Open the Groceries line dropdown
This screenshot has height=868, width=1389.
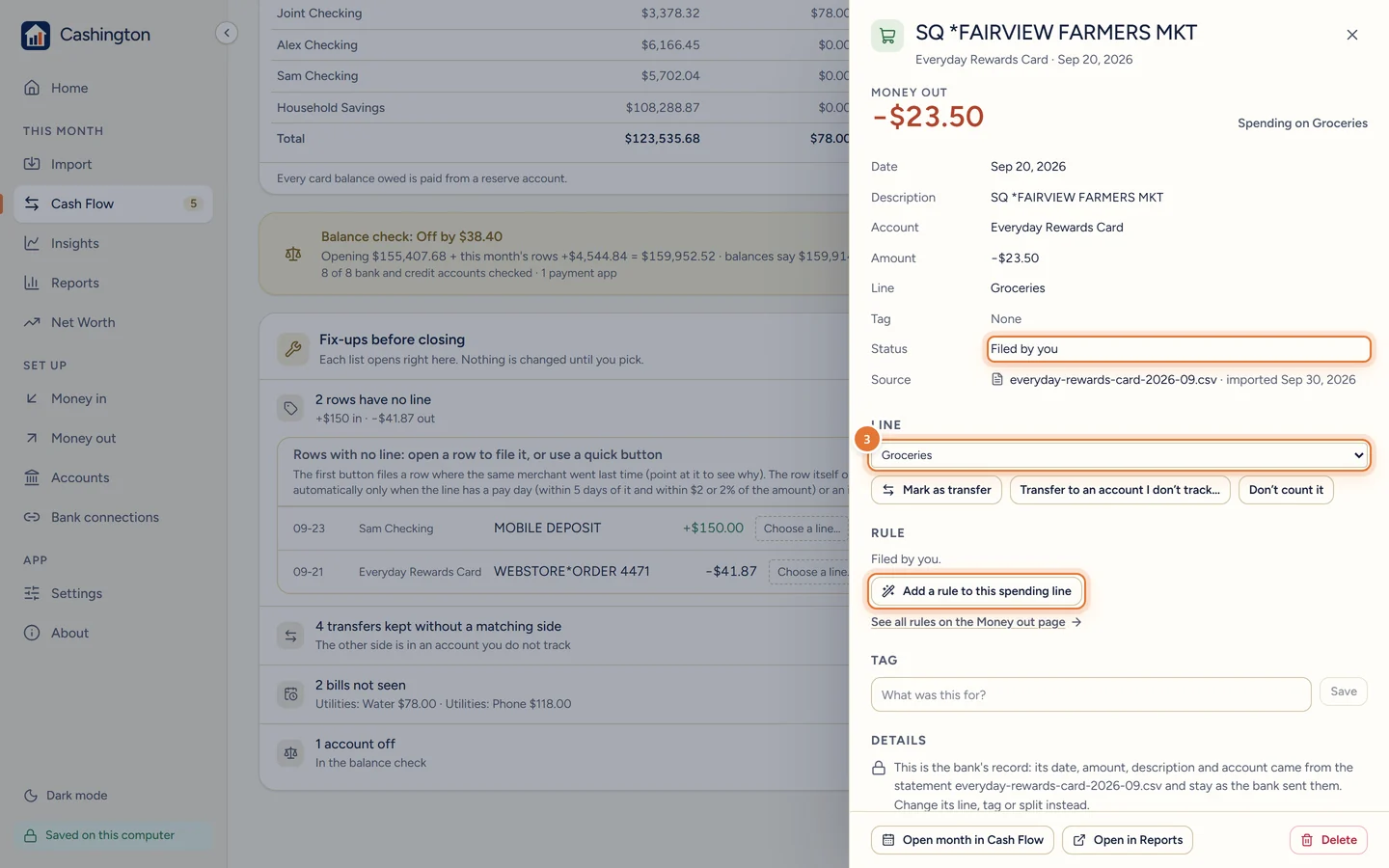click(x=1120, y=455)
